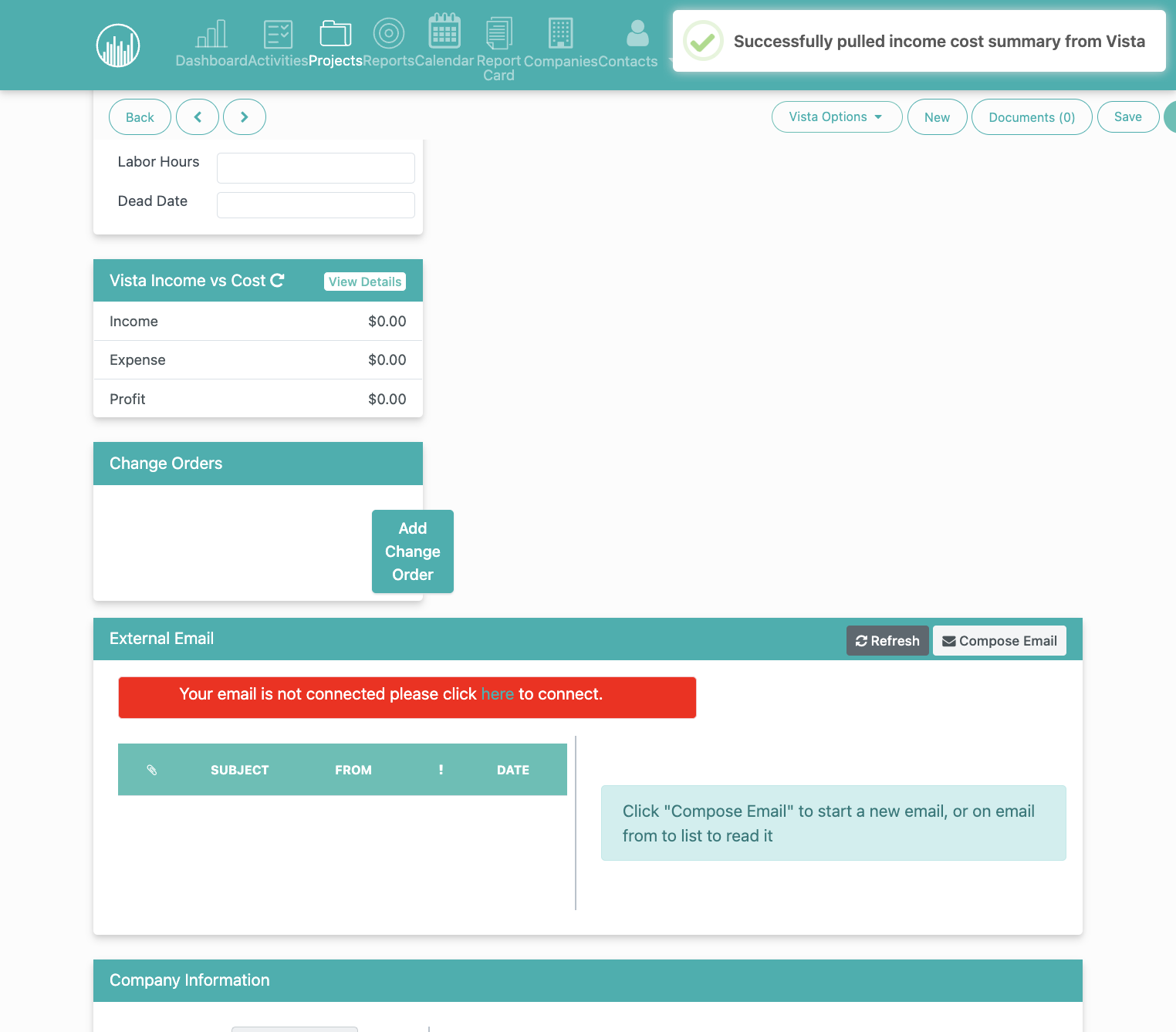Click the New button

[x=937, y=117]
